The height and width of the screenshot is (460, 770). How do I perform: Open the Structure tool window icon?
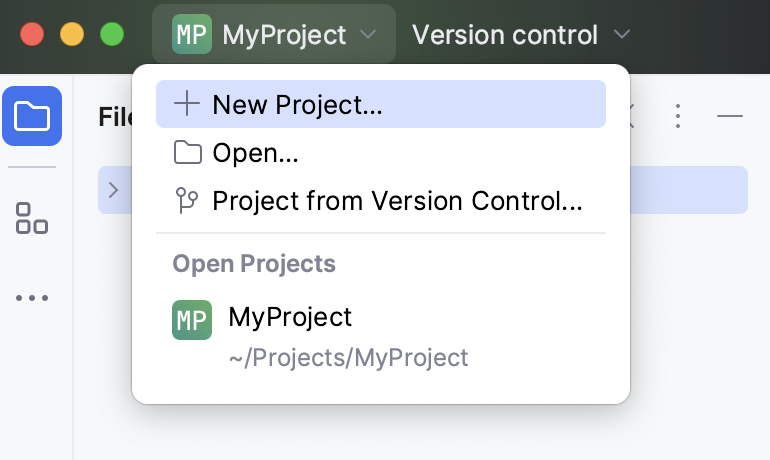(32, 218)
